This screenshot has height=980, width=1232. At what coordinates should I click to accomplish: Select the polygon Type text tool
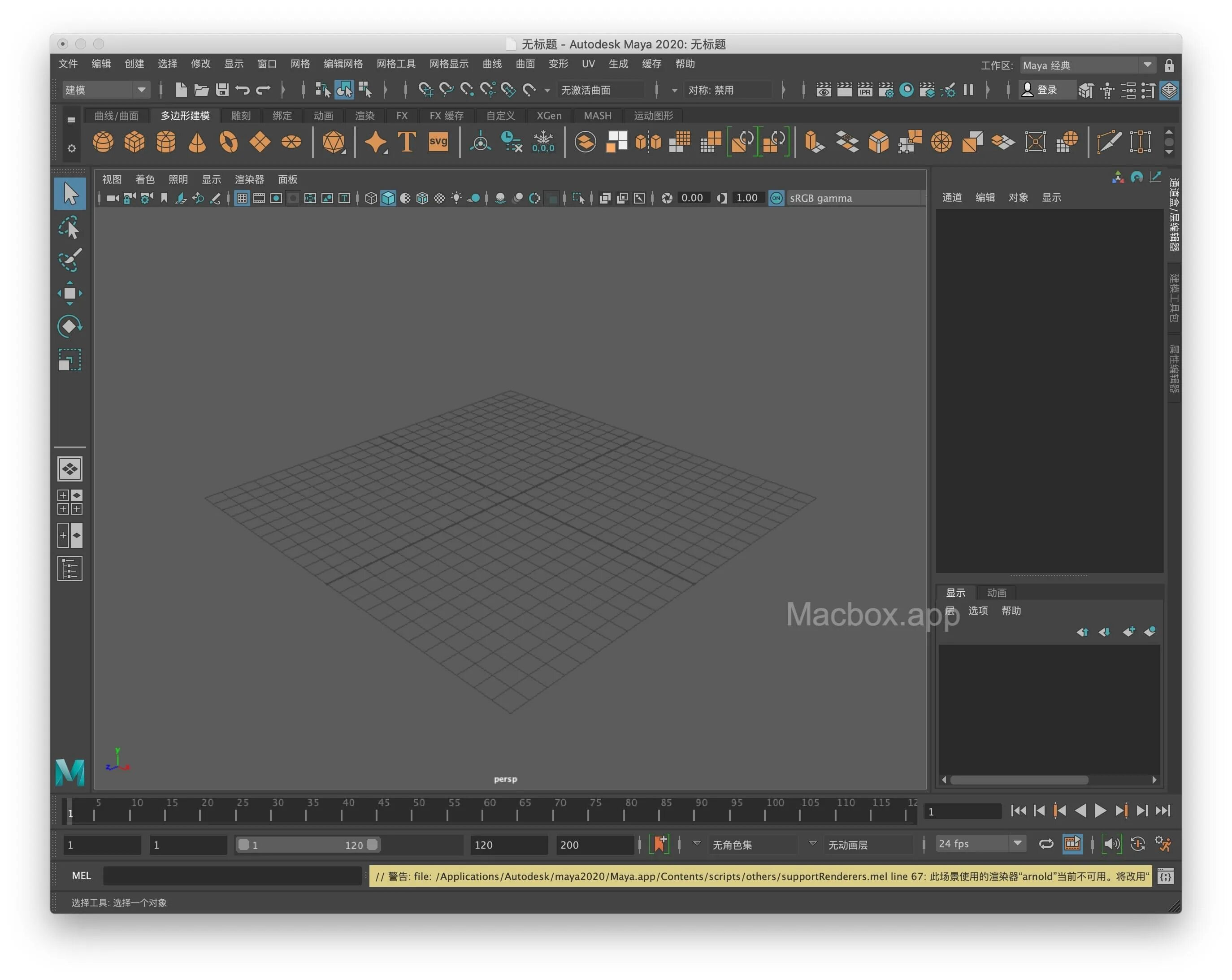point(407,142)
